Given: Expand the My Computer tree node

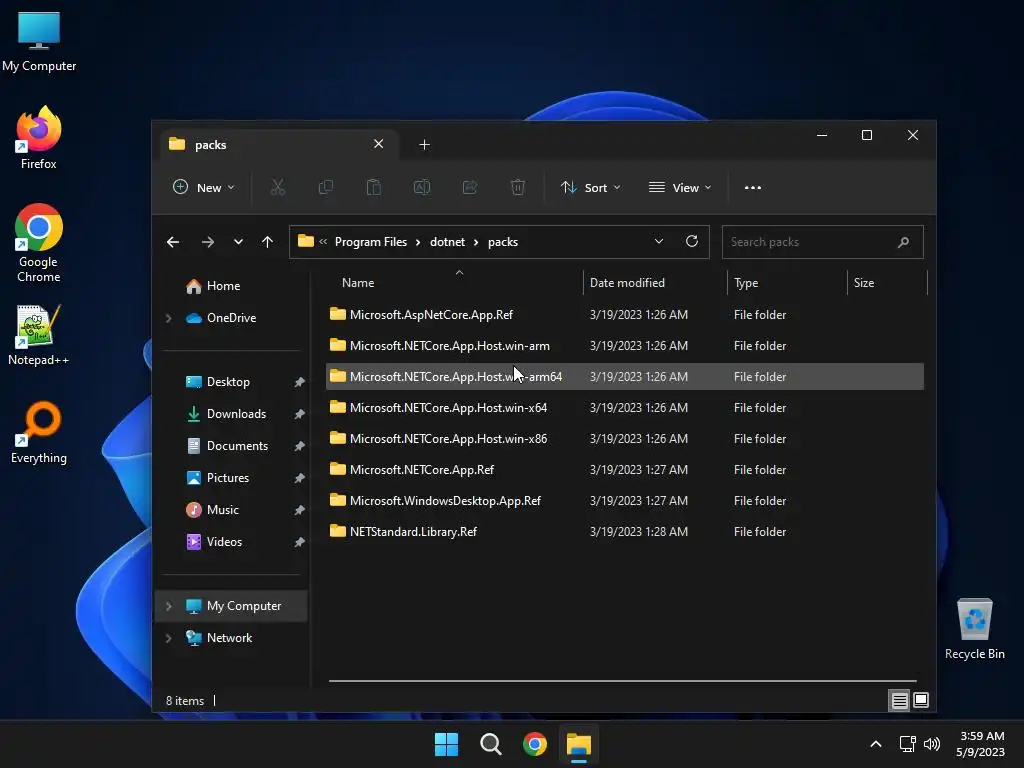Looking at the screenshot, I should (x=168, y=606).
